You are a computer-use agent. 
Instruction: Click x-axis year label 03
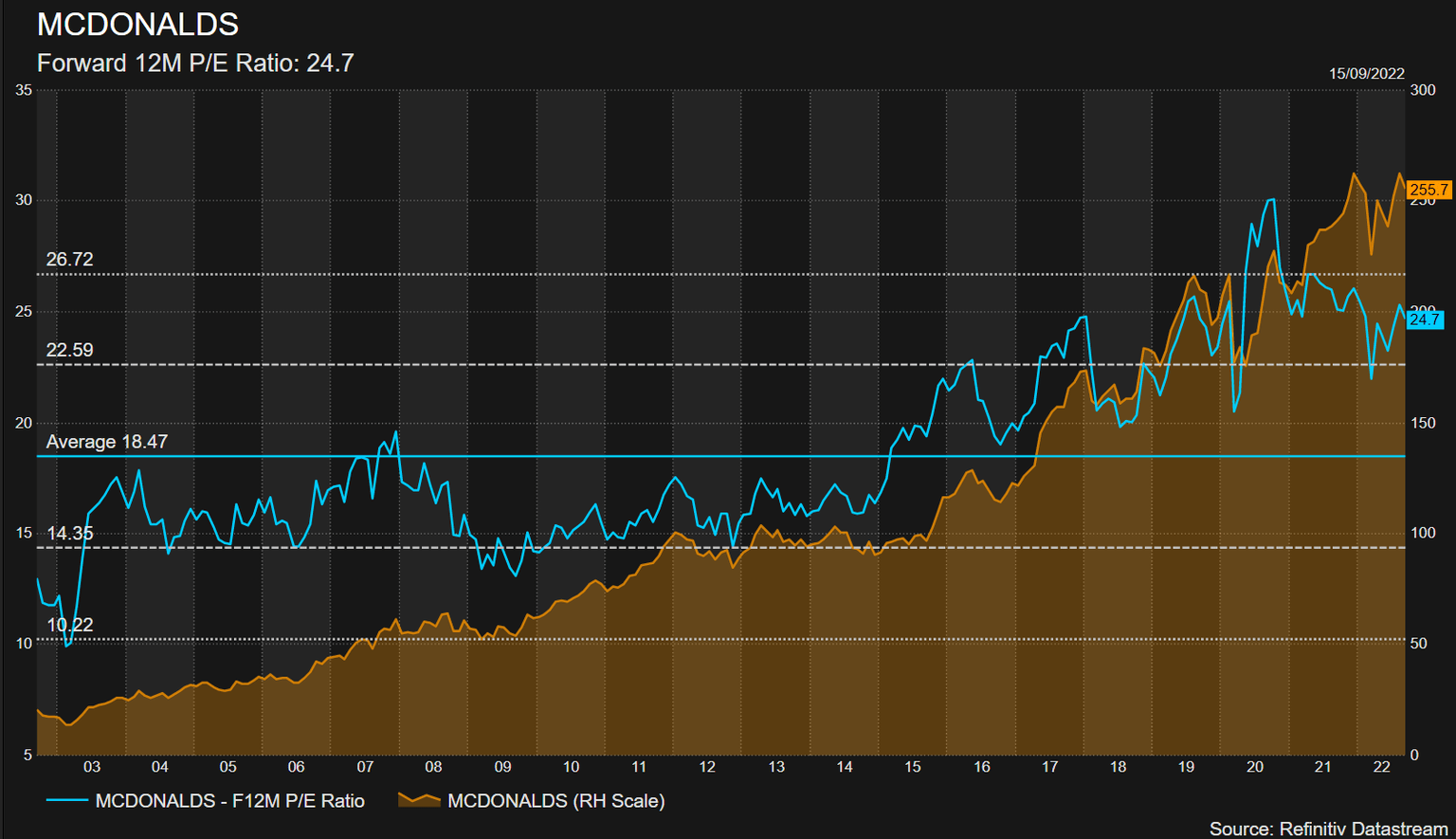[92, 767]
